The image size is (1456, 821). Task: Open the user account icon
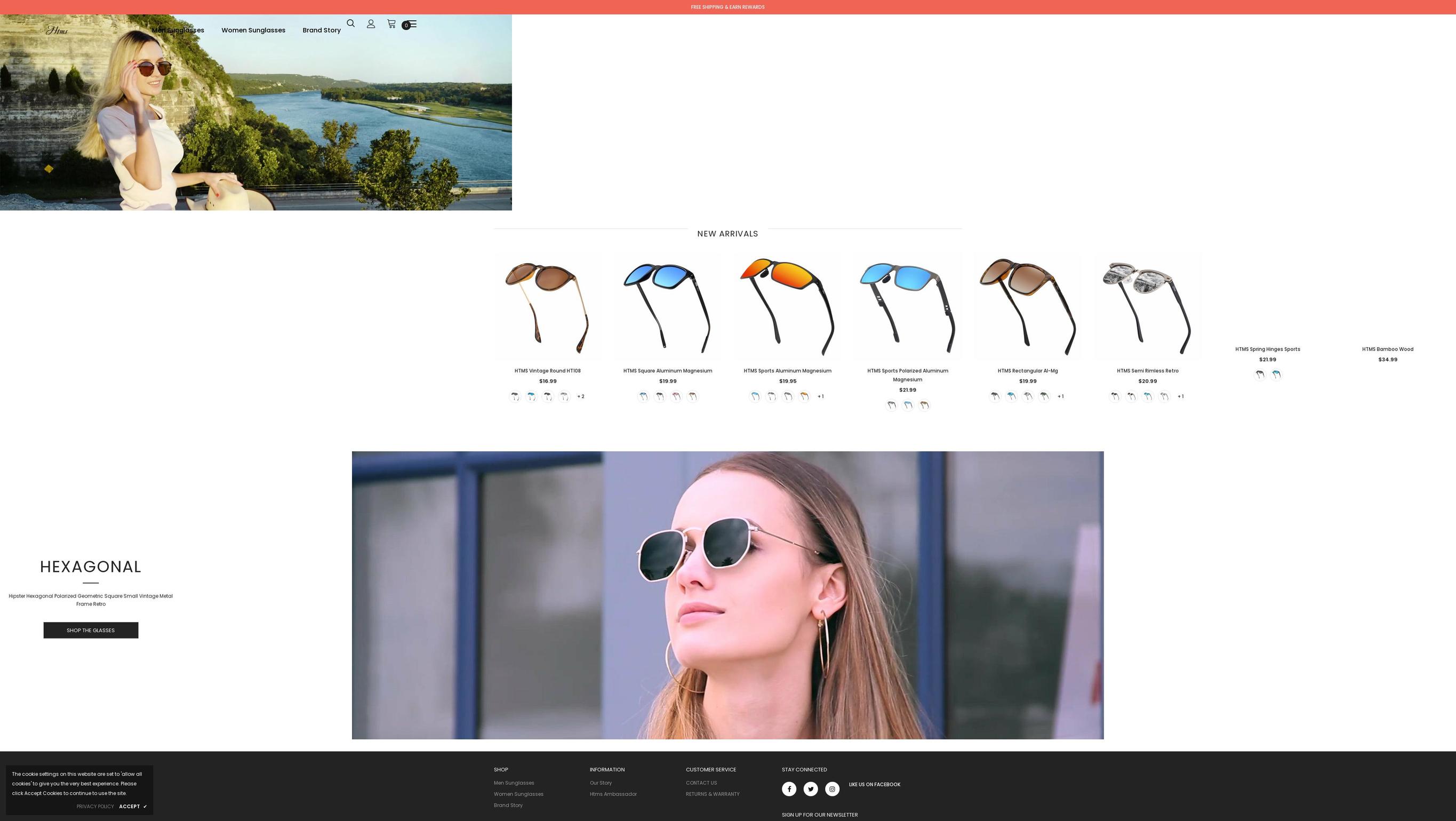click(371, 24)
